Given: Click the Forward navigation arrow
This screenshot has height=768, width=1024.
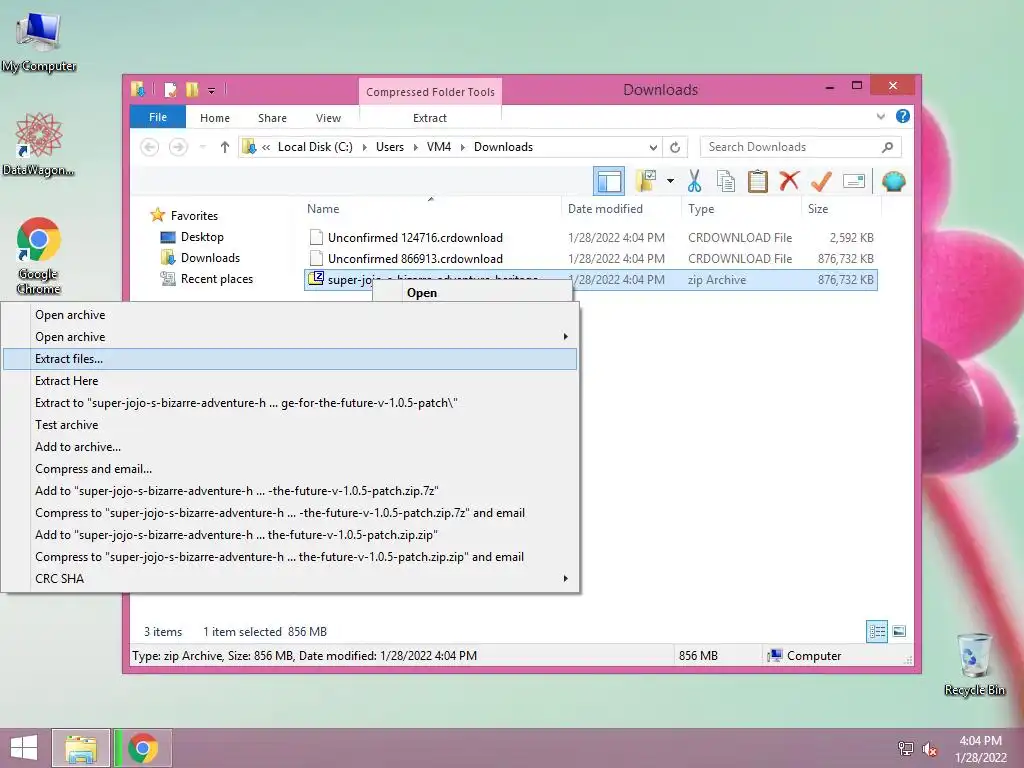Looking at the screenshot, I should (178, 147).
